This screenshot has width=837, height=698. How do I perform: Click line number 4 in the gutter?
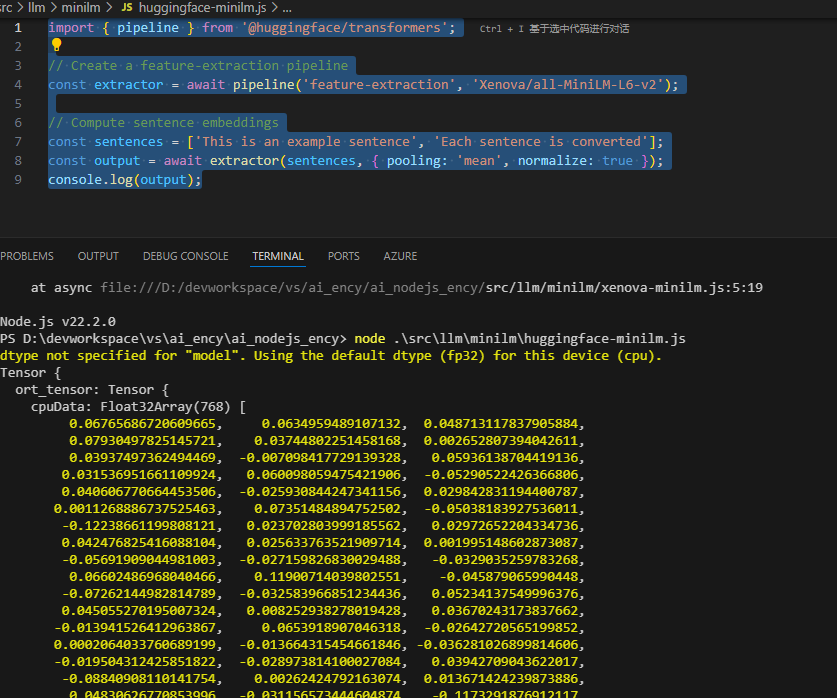point(17,85)
